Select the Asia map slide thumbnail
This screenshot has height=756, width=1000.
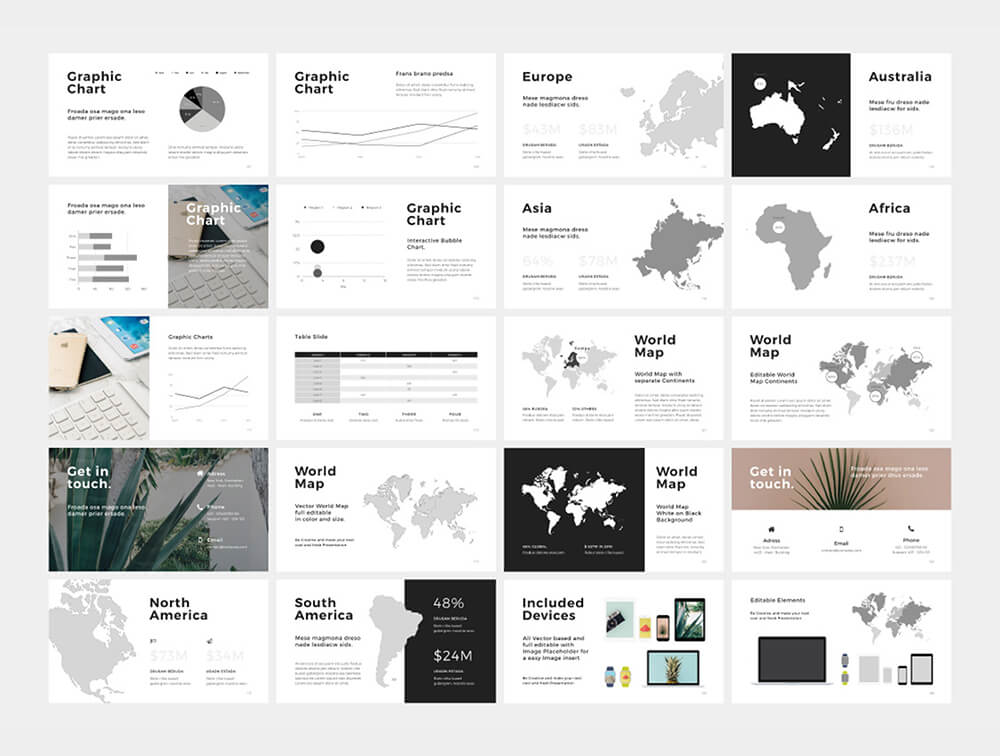tap(613, 246)
